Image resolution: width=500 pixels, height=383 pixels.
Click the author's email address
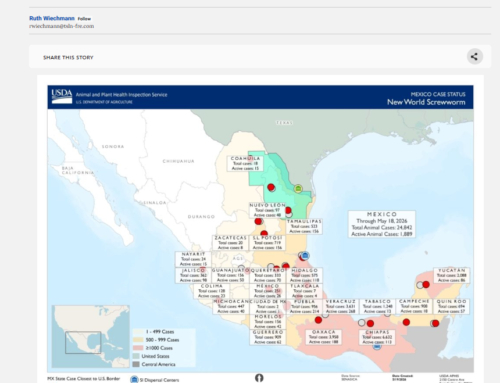point(62,26)
